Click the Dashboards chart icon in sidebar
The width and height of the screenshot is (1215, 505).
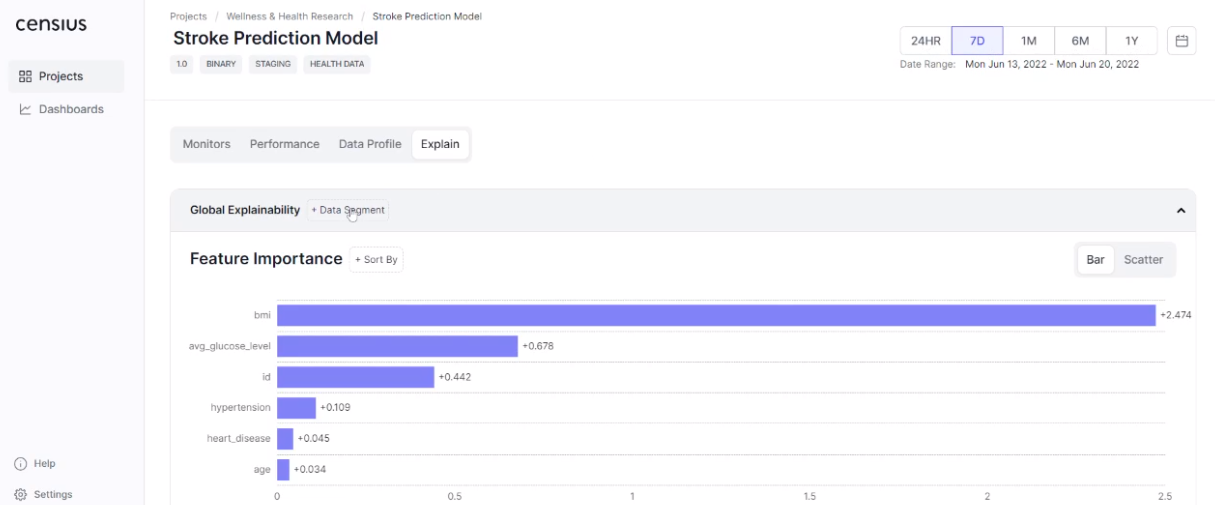(x=26, y=109)
